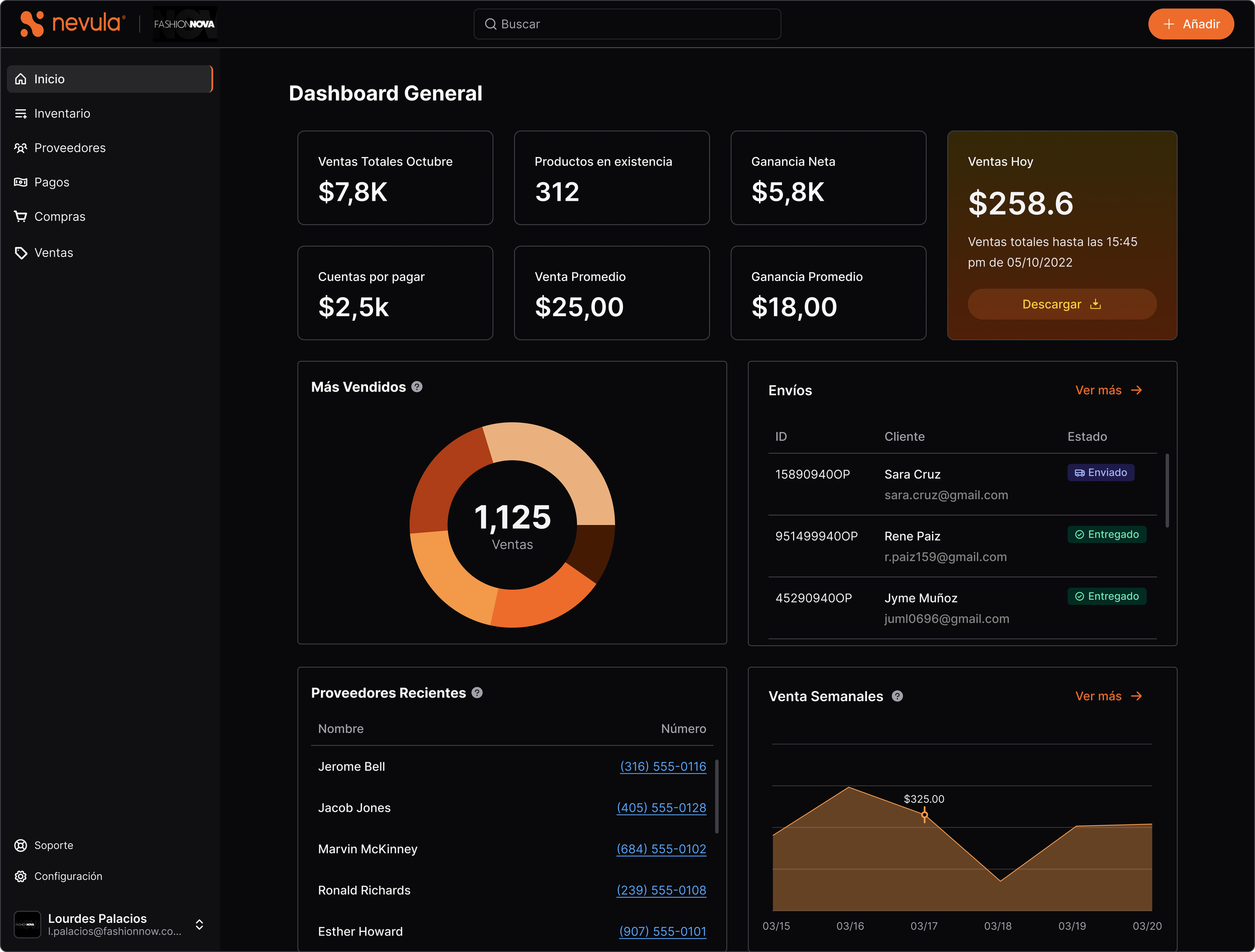Click help icon beside Proveedores Recientes
This screenshot has width=1255, height=952.
(477, 693)
